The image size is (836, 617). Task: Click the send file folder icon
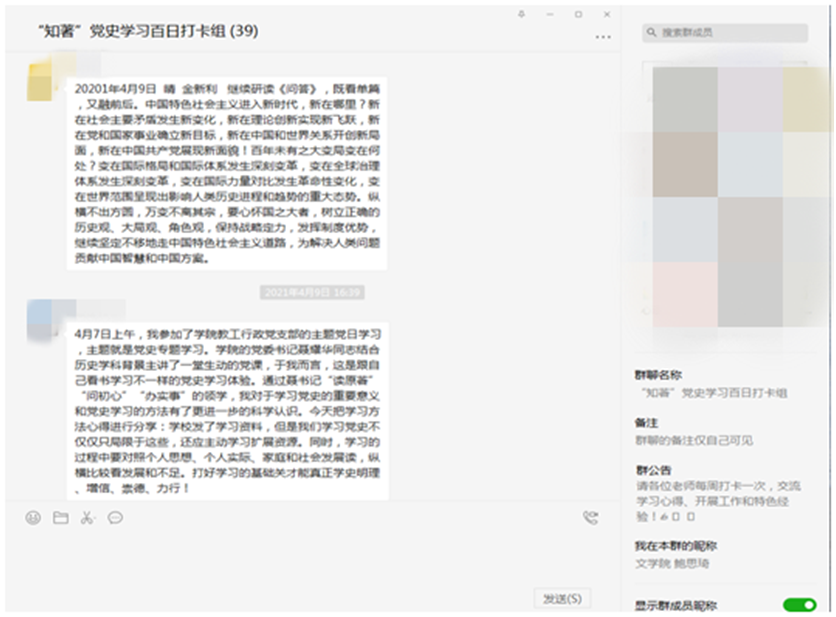pyautogui.click(x=60, y=518)
